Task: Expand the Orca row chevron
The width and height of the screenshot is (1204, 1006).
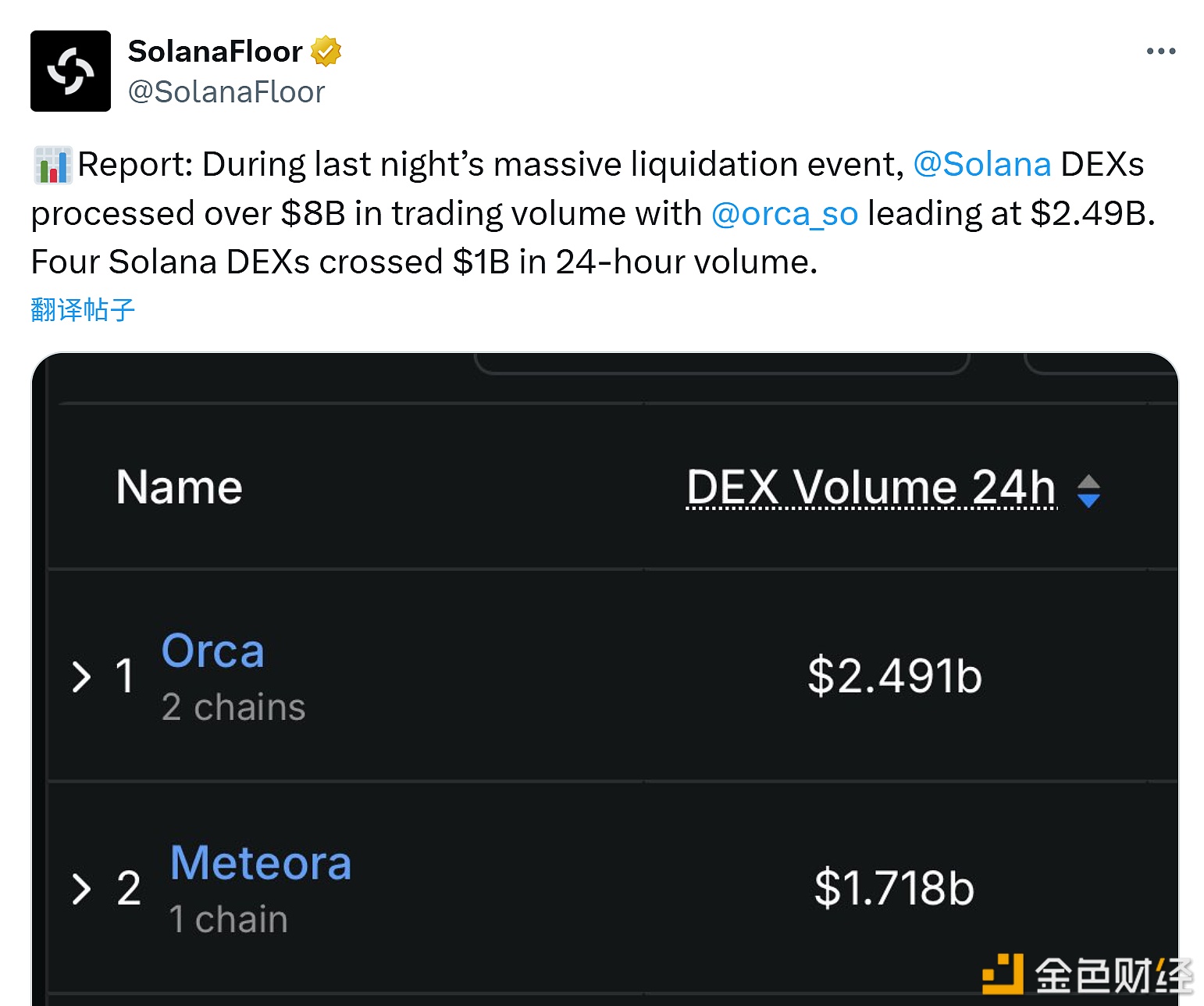Action: (x=81, y=676)
